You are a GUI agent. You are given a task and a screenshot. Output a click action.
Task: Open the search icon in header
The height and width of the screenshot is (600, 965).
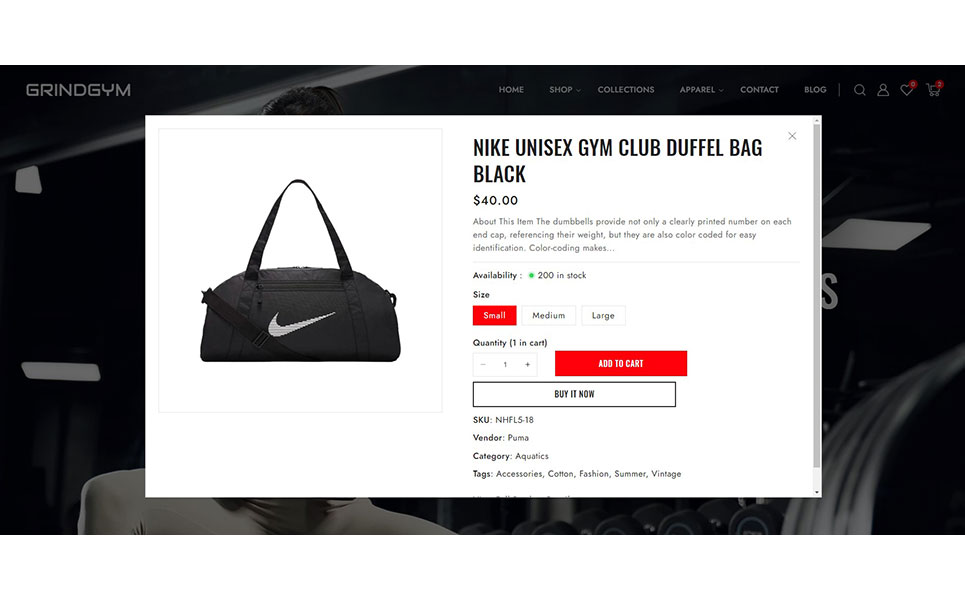[860, 90]
